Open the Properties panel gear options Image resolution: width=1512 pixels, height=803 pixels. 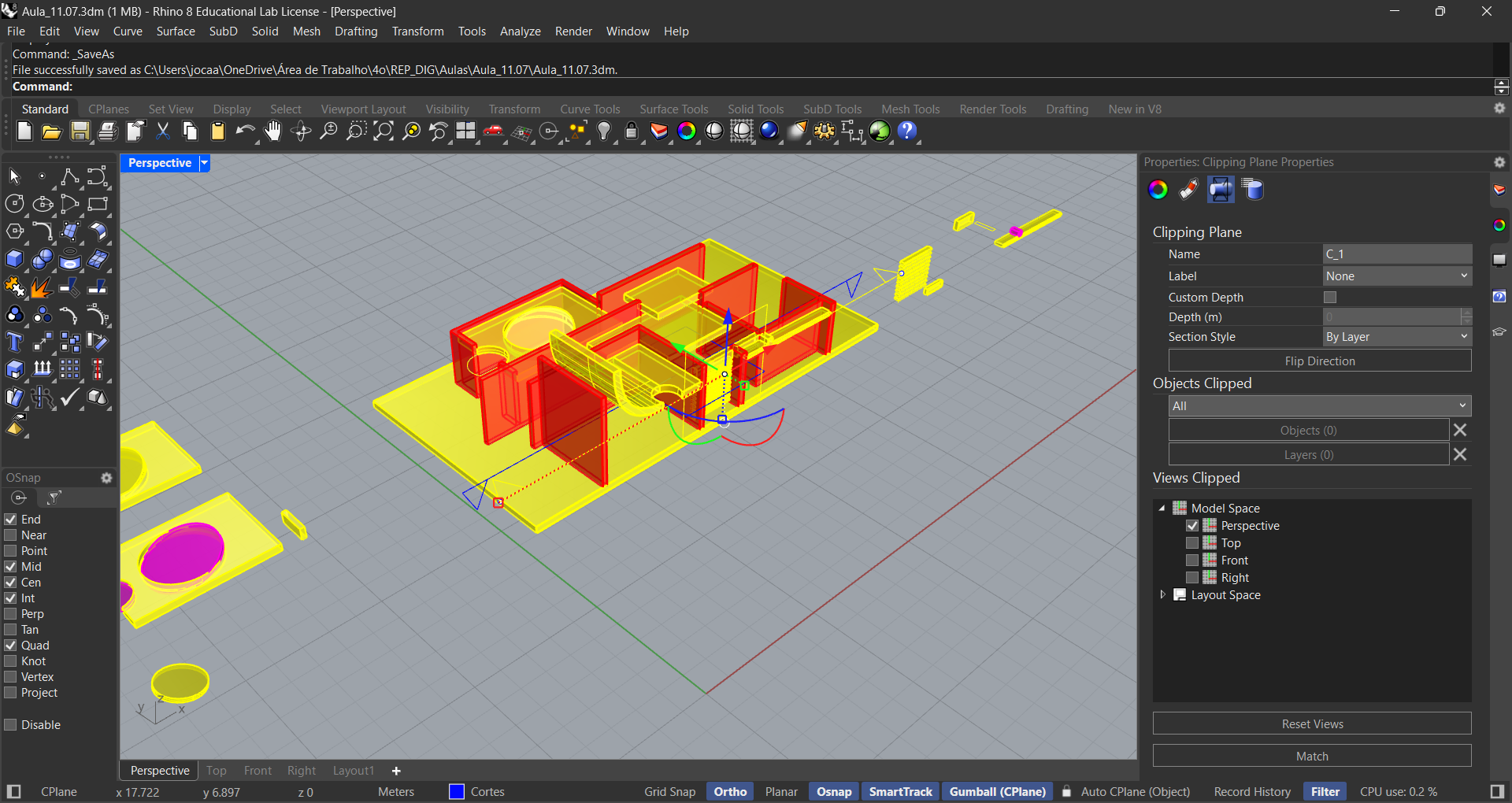pyautogui.click(x=1499, y=162)
